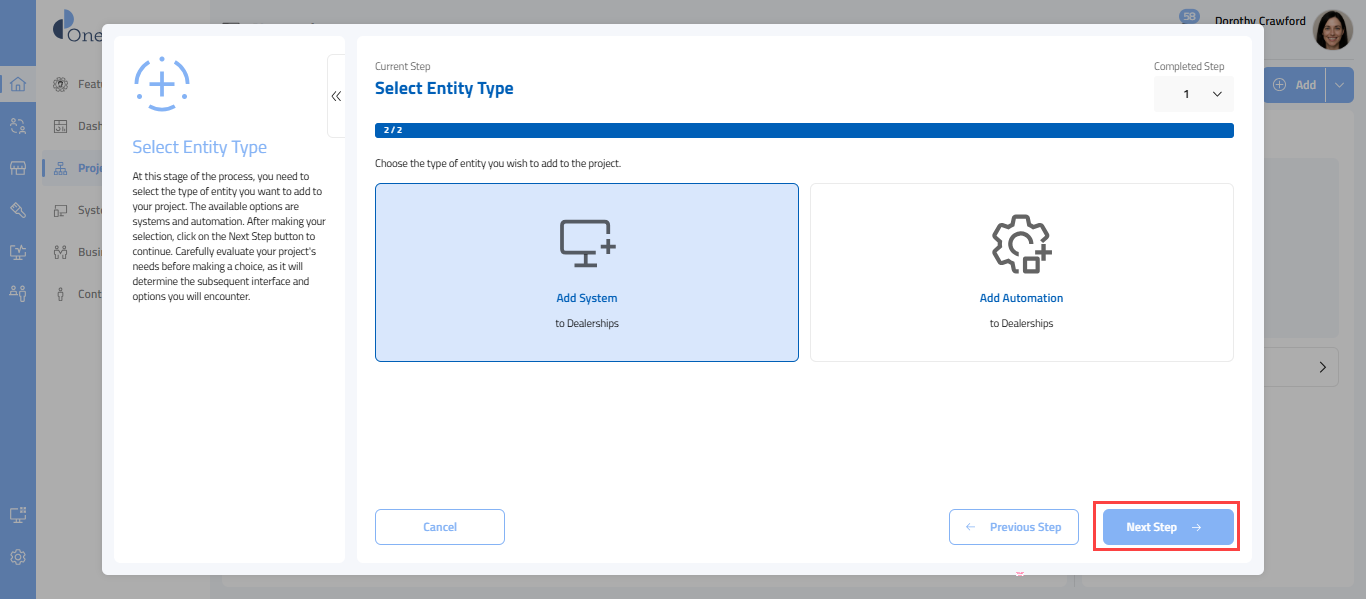Click the user exchange icon in the sidebar

(x=17, y=126)
